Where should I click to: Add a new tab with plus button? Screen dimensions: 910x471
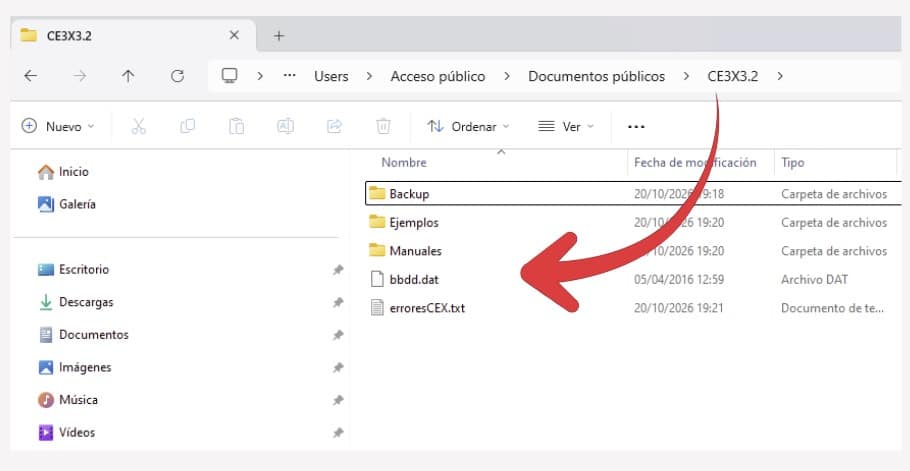(x=279, y=36)
